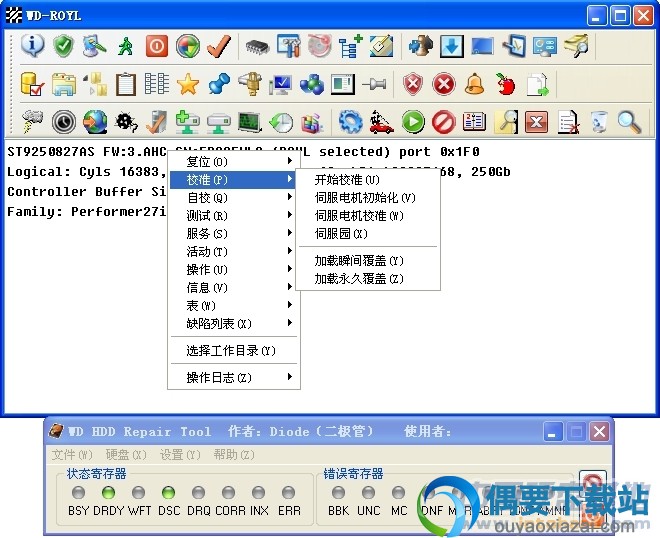This screenshot has width=660, height=538.
Task: Click the blue download arrow icon
Action: [452, 46]
